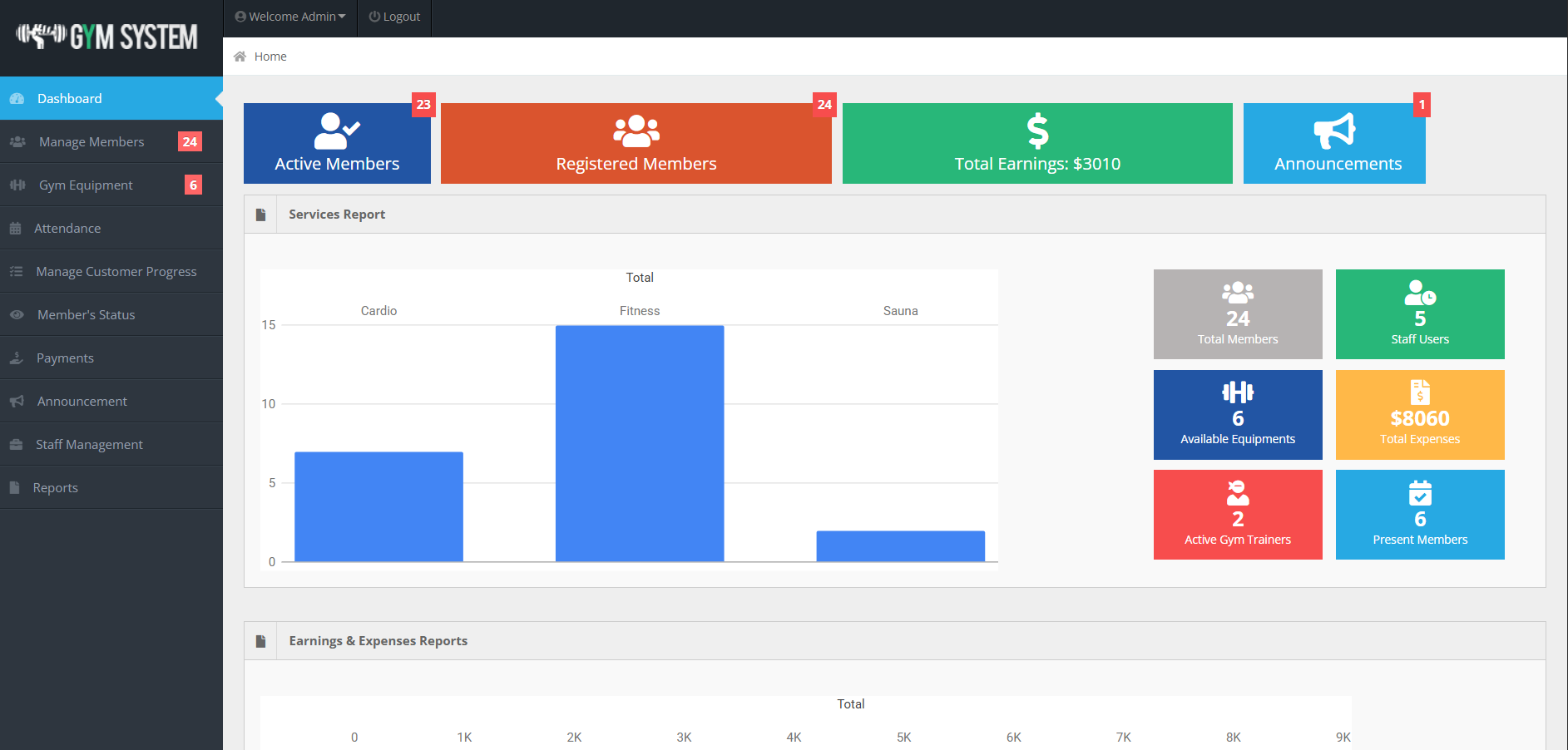Open Payments in the sidebar

tap(111, 358)
